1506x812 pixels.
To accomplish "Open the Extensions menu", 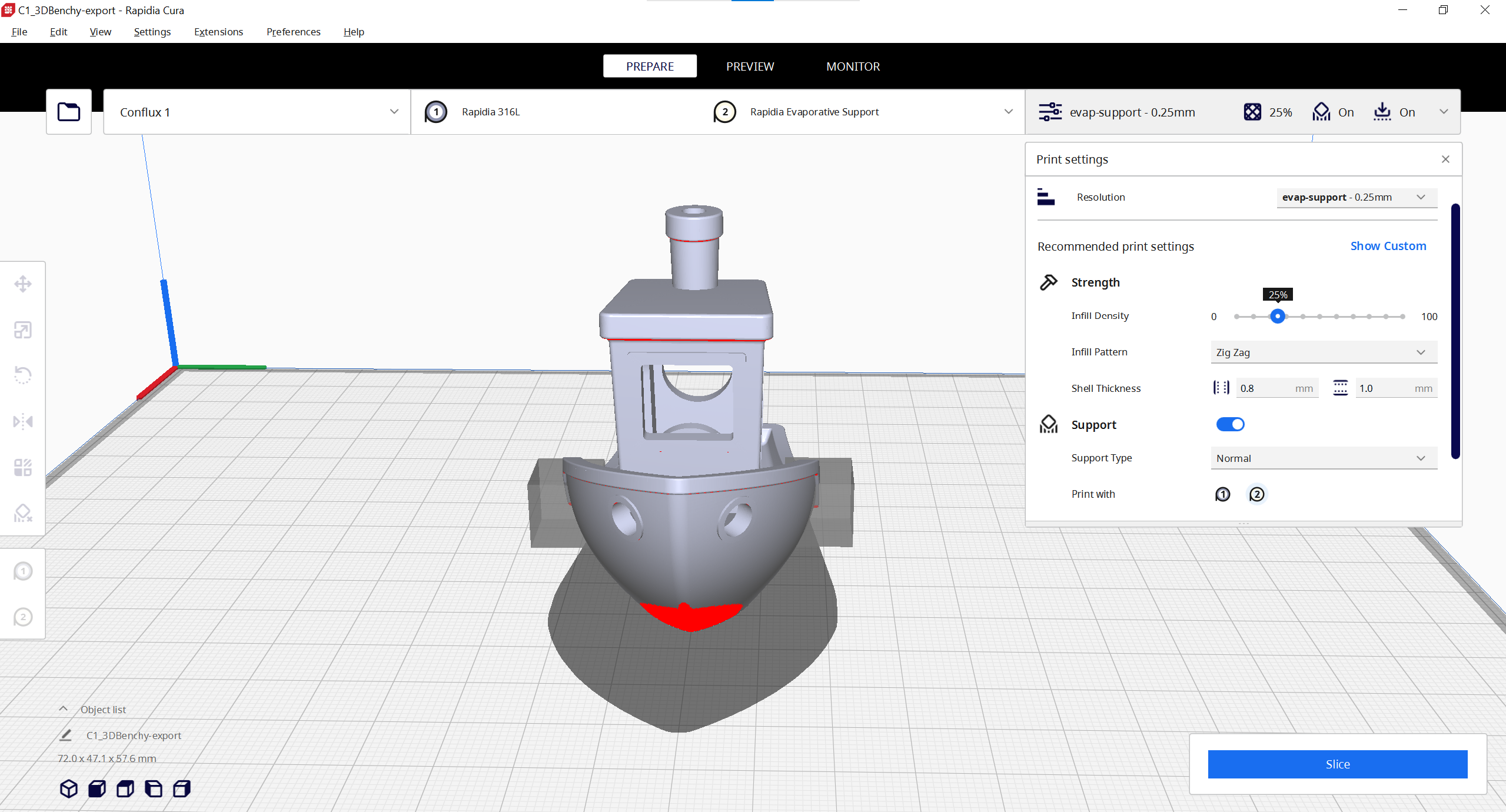I will pos(218,32).
